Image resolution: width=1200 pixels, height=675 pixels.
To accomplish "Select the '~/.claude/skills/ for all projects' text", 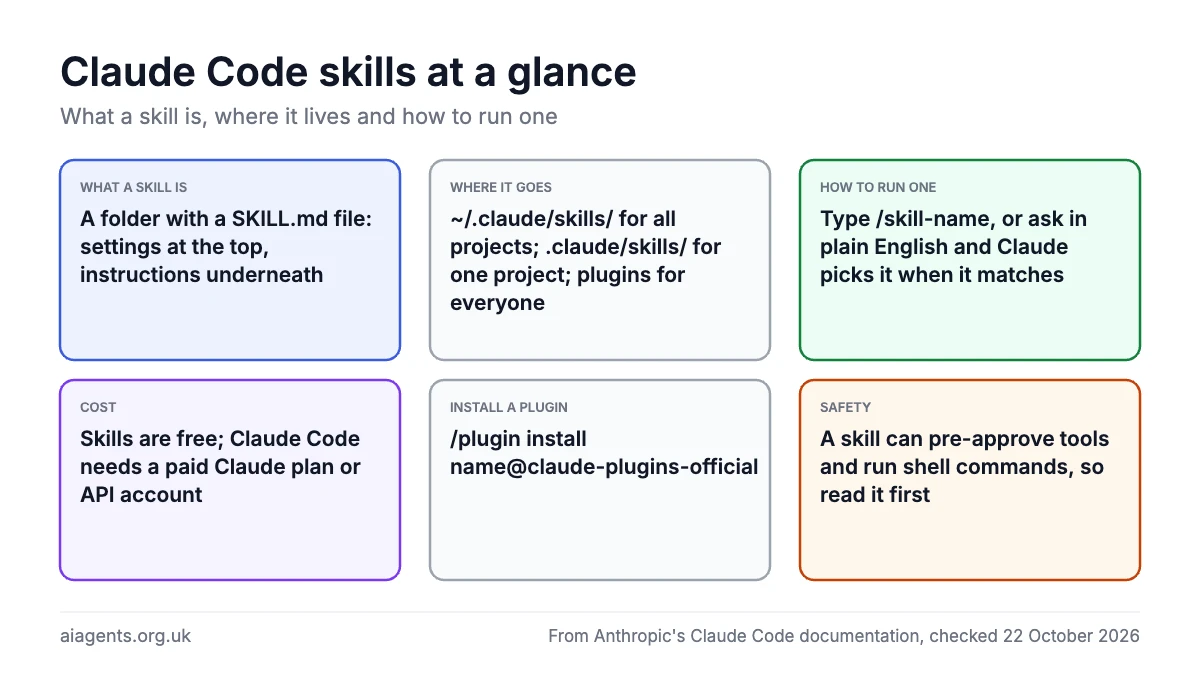I will pos(586,260).
